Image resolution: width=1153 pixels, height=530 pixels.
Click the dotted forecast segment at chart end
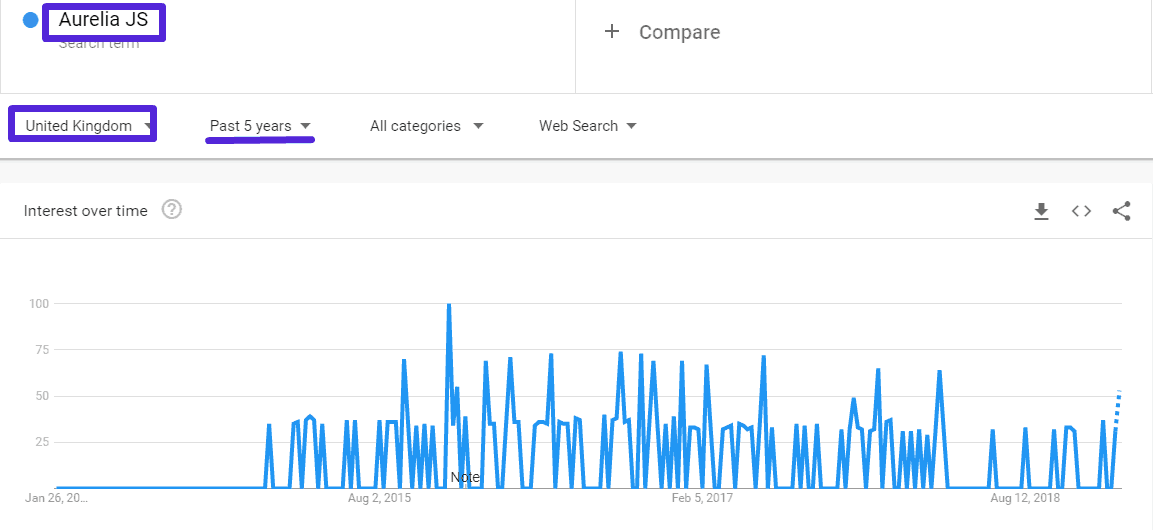click(x=1117, y=407)
